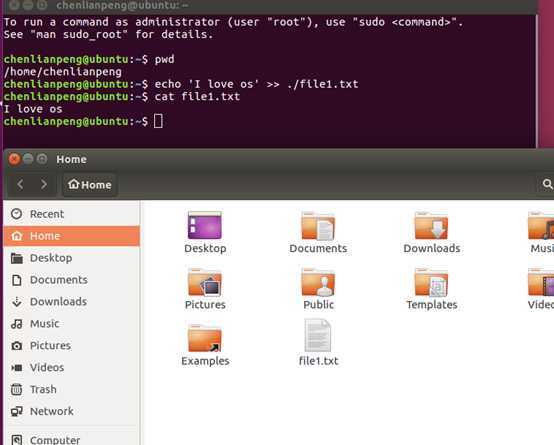Image resolution: width=554 pixels, height=445 pixels.
Task: Open Trash in the sidebar
Action: 72,389
